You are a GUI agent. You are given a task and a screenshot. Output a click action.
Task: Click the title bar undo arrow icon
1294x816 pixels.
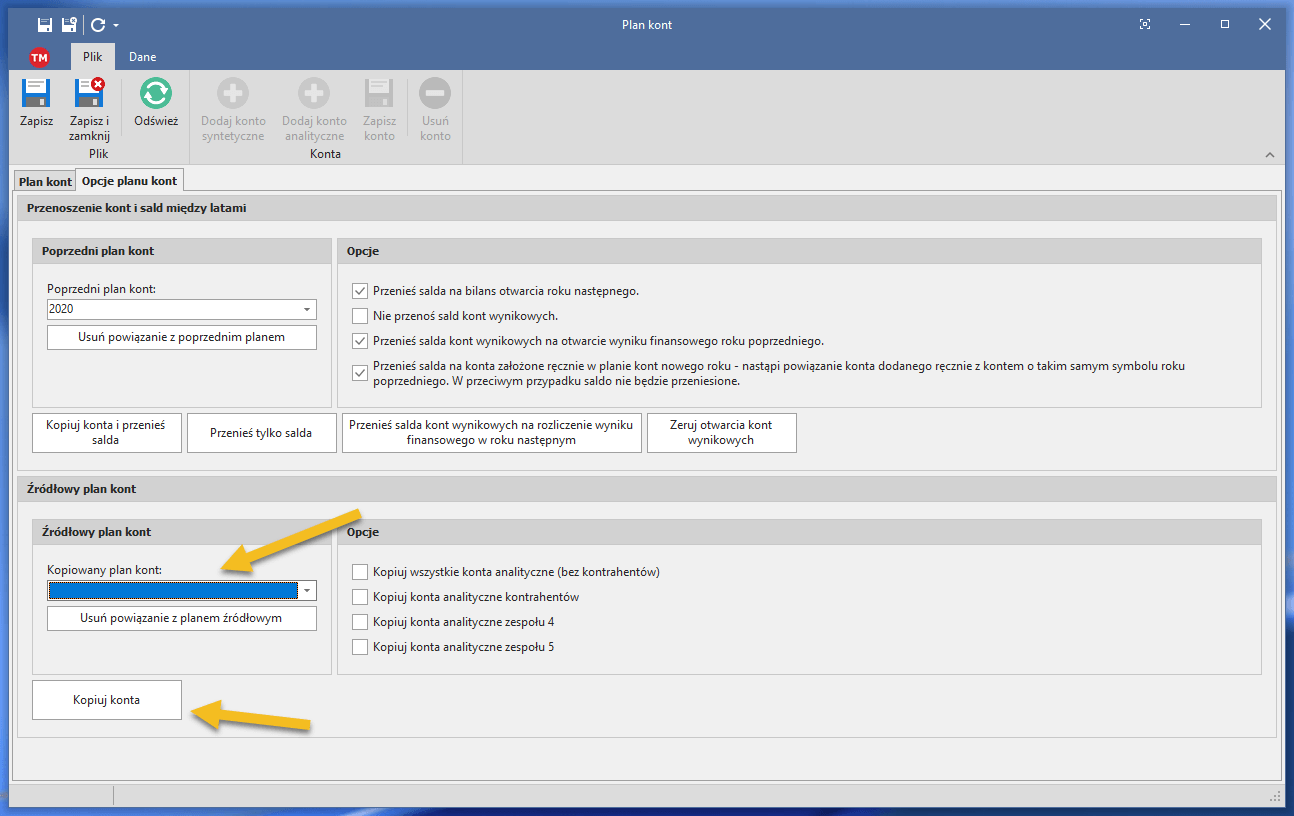(98, 25)
